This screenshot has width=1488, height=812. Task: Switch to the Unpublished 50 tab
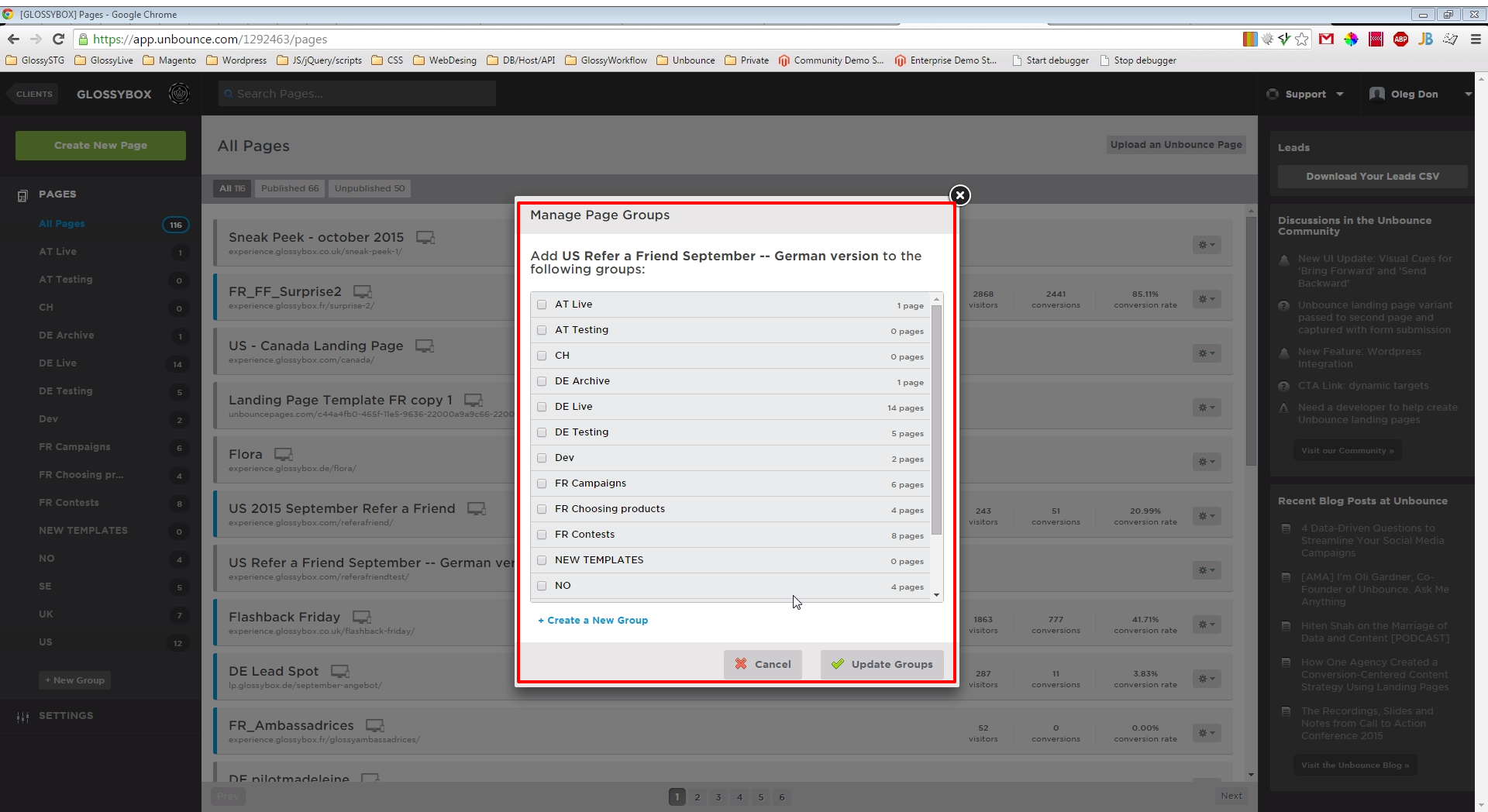click(x=370, y=188)
